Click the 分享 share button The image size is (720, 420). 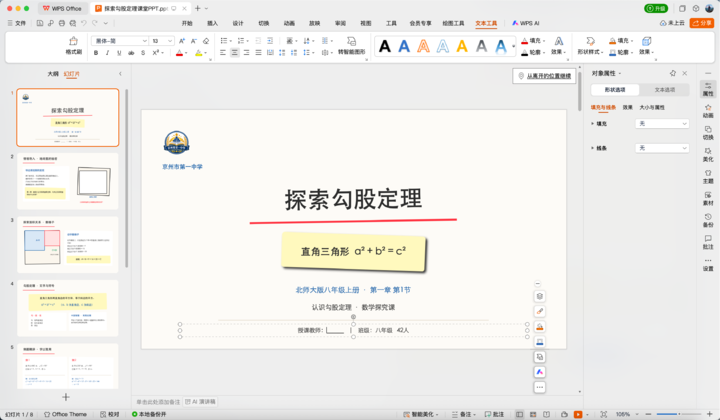click(x=702, y=22)
